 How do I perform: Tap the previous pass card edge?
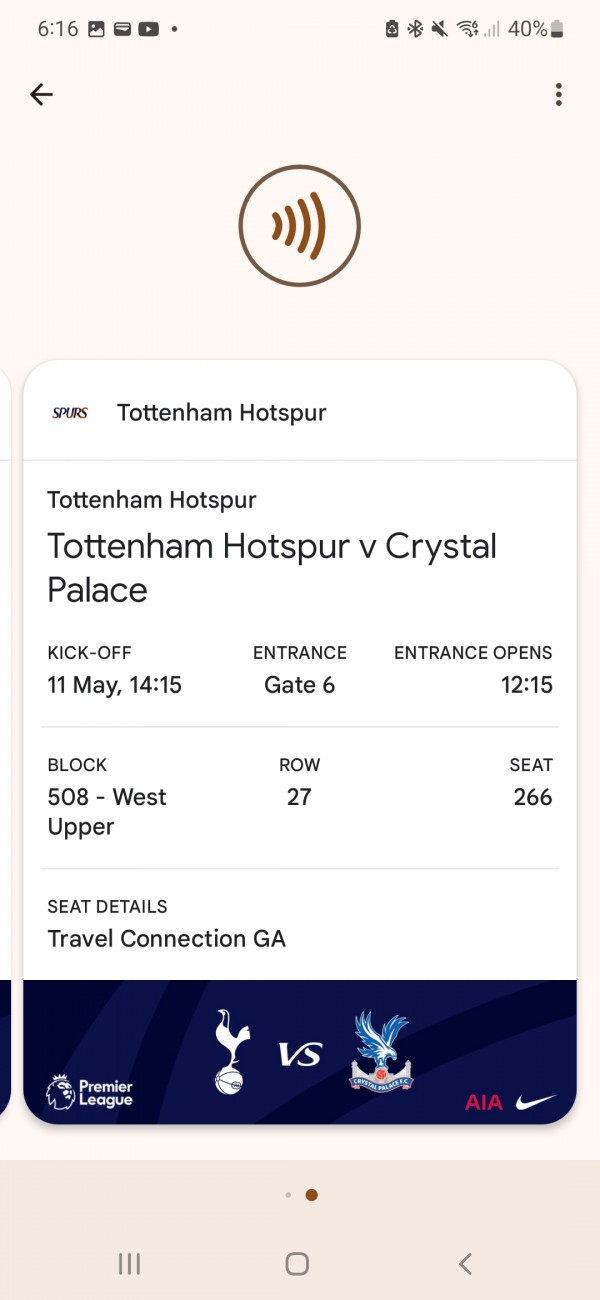click(5, 740)
